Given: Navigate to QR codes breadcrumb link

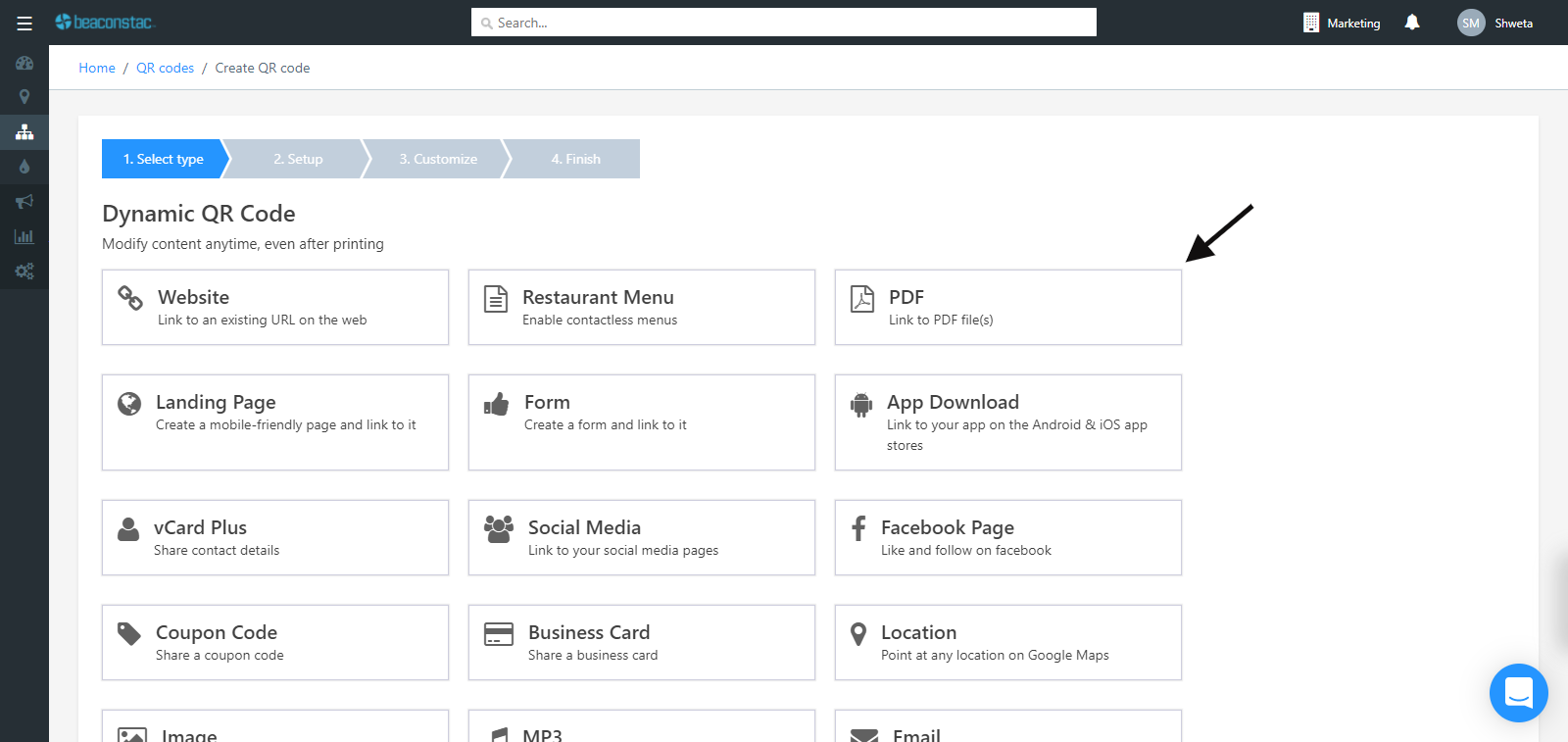Looking at the screenshot, I should point(165,68).
